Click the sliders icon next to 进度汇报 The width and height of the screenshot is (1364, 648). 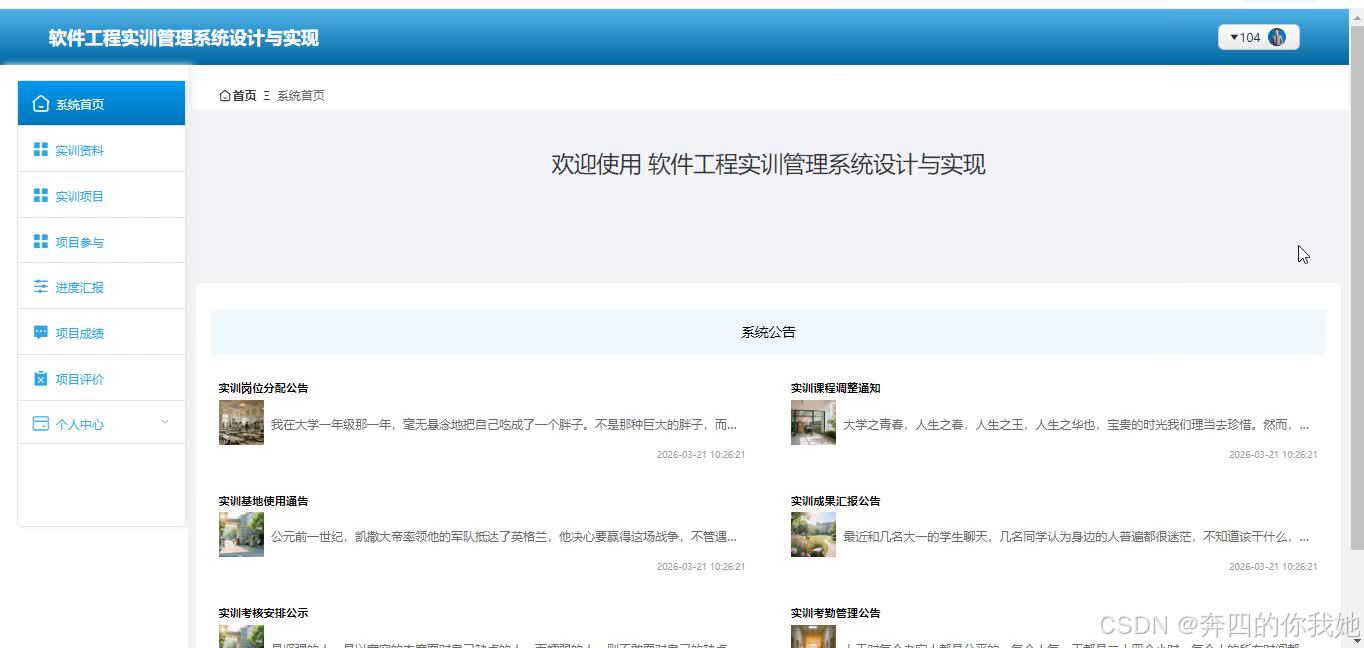coord(41,287)
